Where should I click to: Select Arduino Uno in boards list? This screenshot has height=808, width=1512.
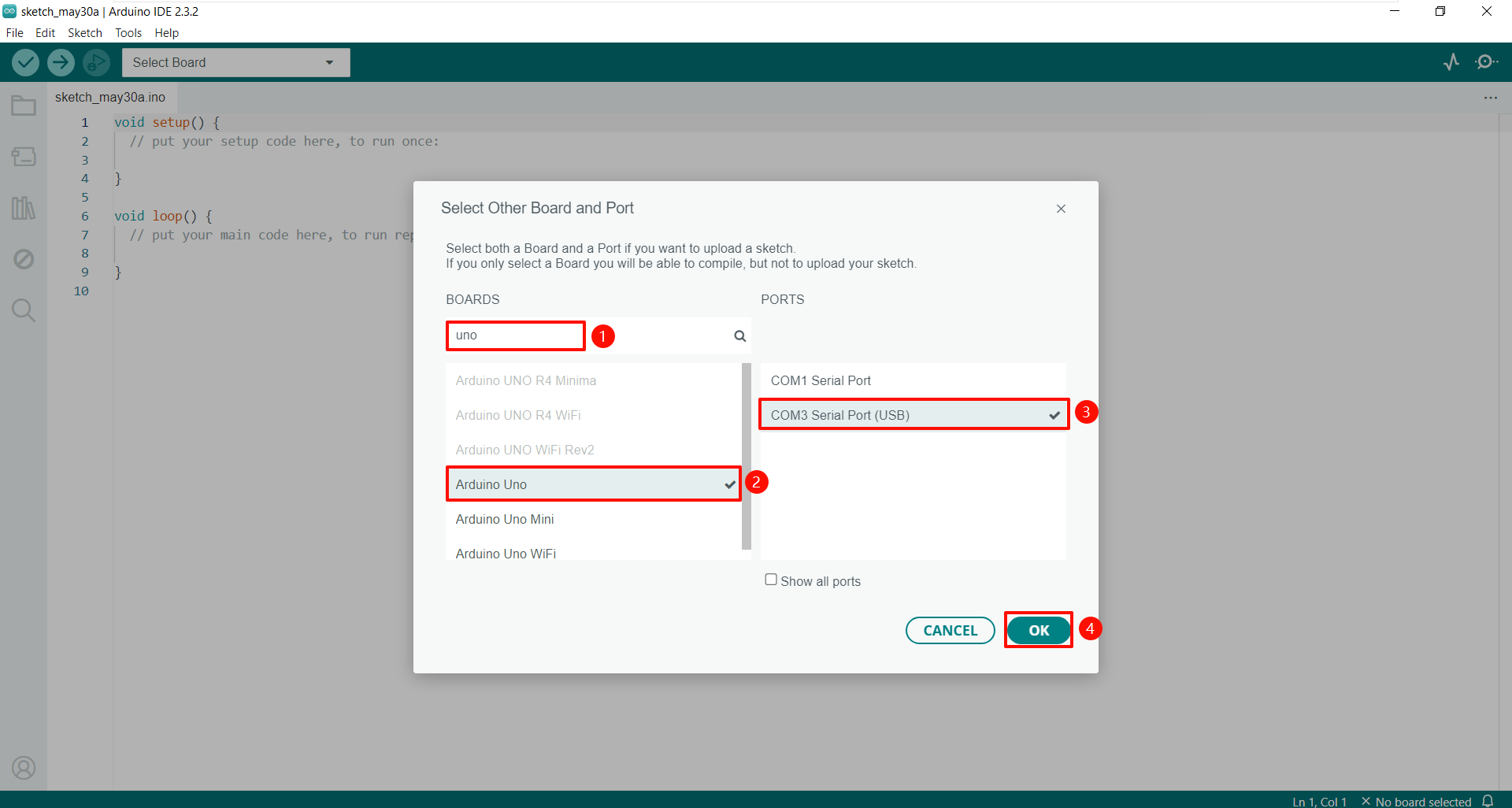[594, 484]
